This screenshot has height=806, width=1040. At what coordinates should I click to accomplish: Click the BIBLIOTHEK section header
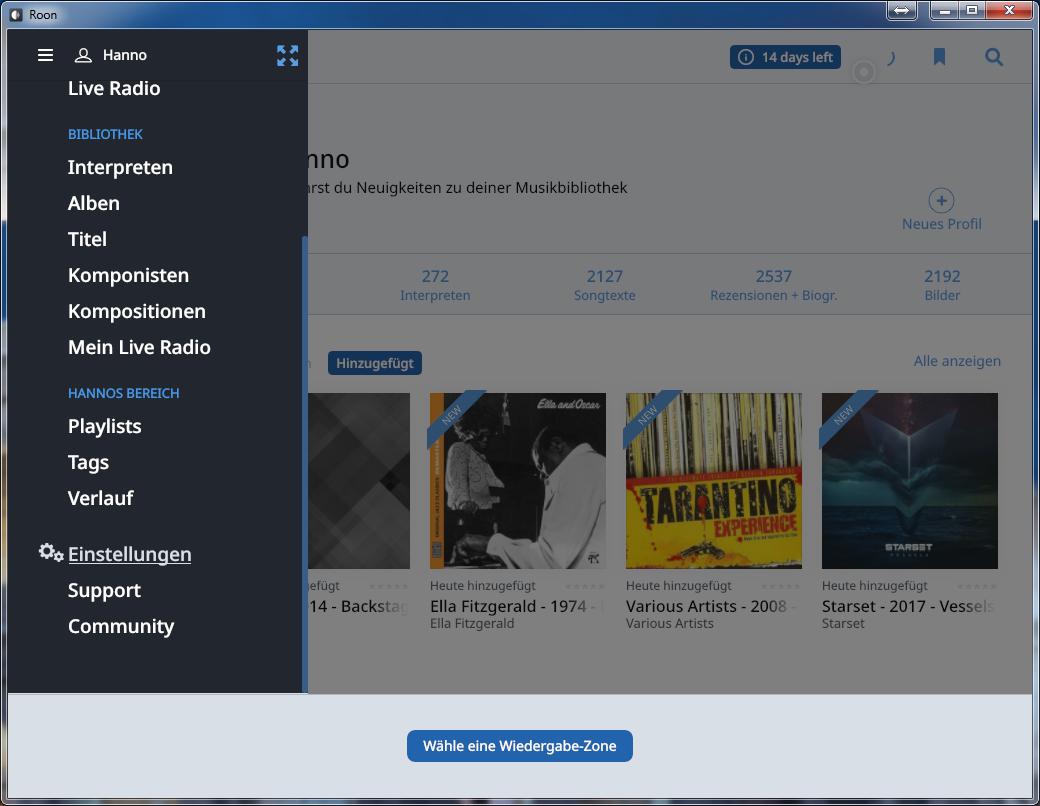pos(105,134)
